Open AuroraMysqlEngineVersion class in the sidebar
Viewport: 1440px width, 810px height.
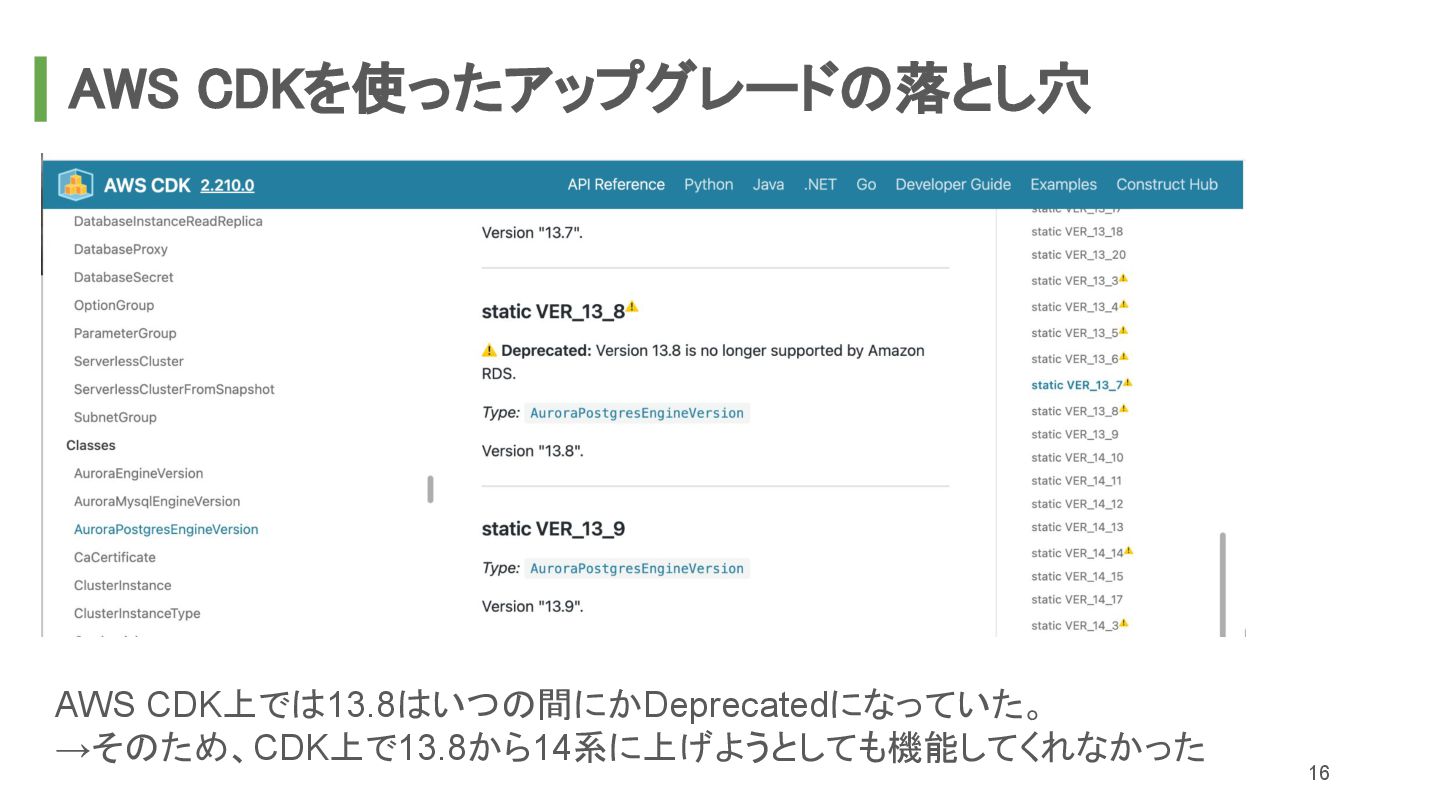click(157, 501)
